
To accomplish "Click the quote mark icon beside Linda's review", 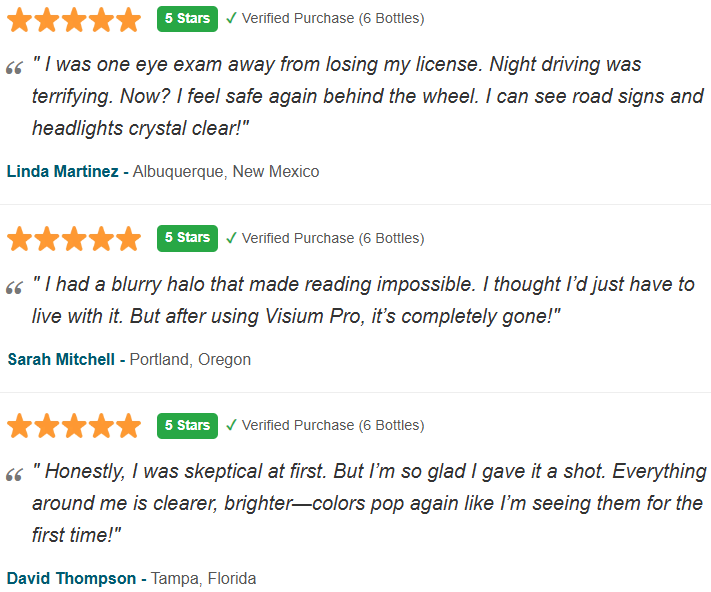I will 15,68.
